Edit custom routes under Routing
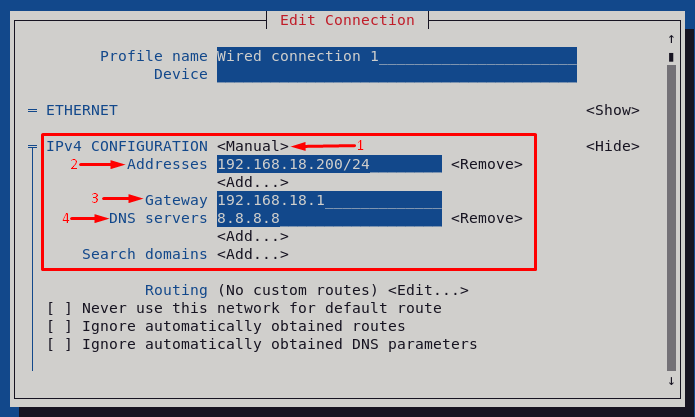The height and width of the screenshot is (417, 695). pos(428,290)
